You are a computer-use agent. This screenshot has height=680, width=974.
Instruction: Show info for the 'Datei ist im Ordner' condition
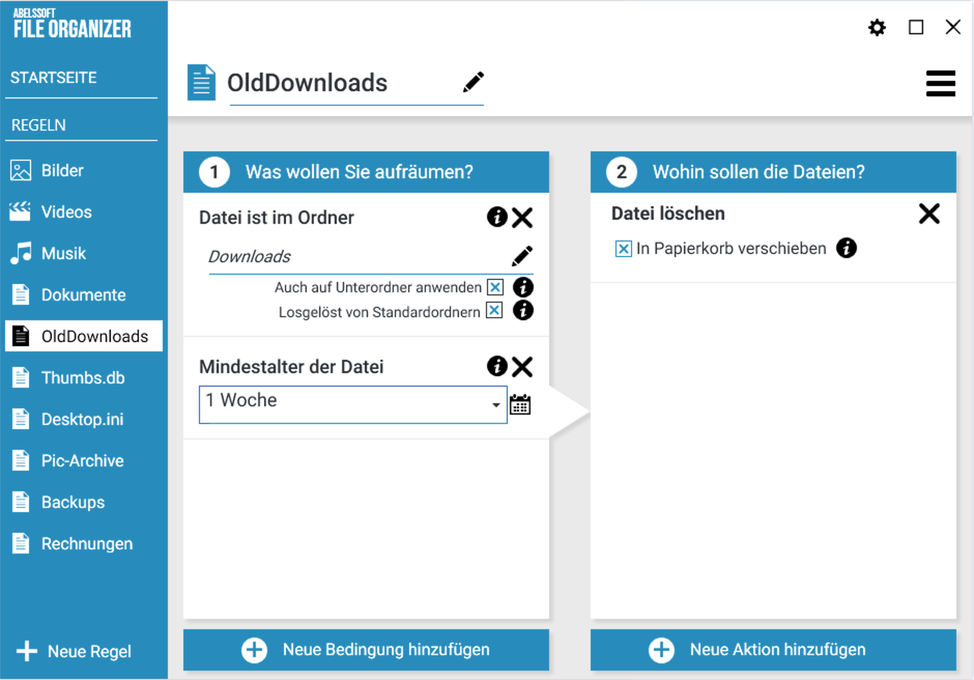click(497, 217)
